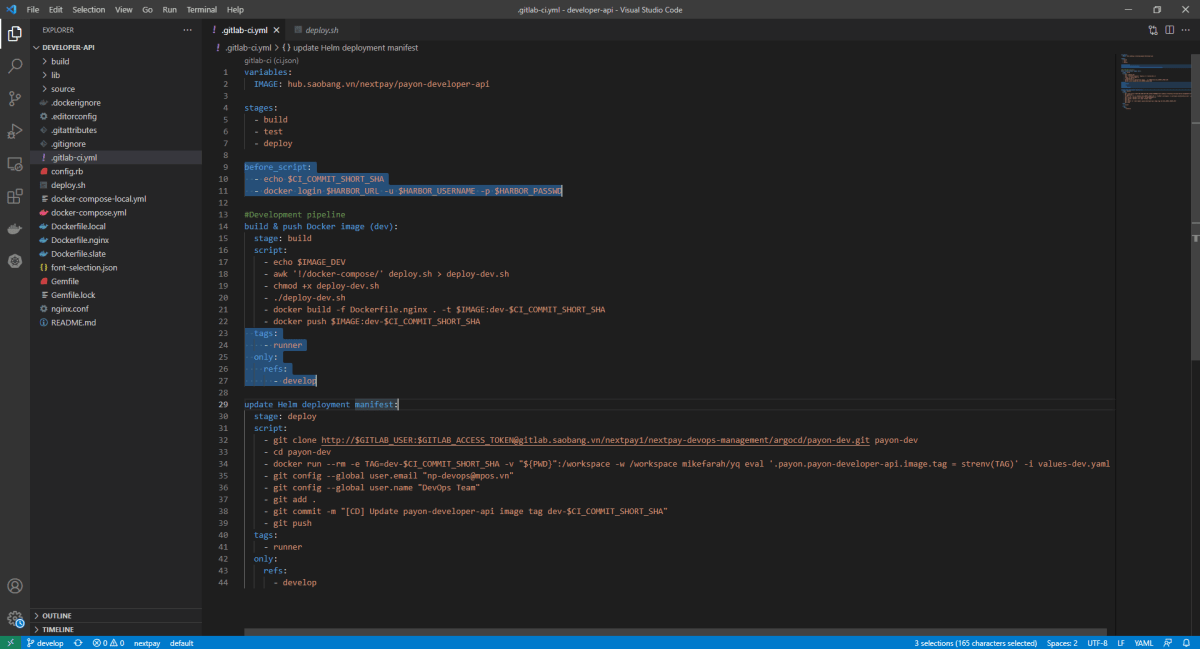Expand the build folder
The width and height of the screenshot is (1200, 649).
click(60, 61)
